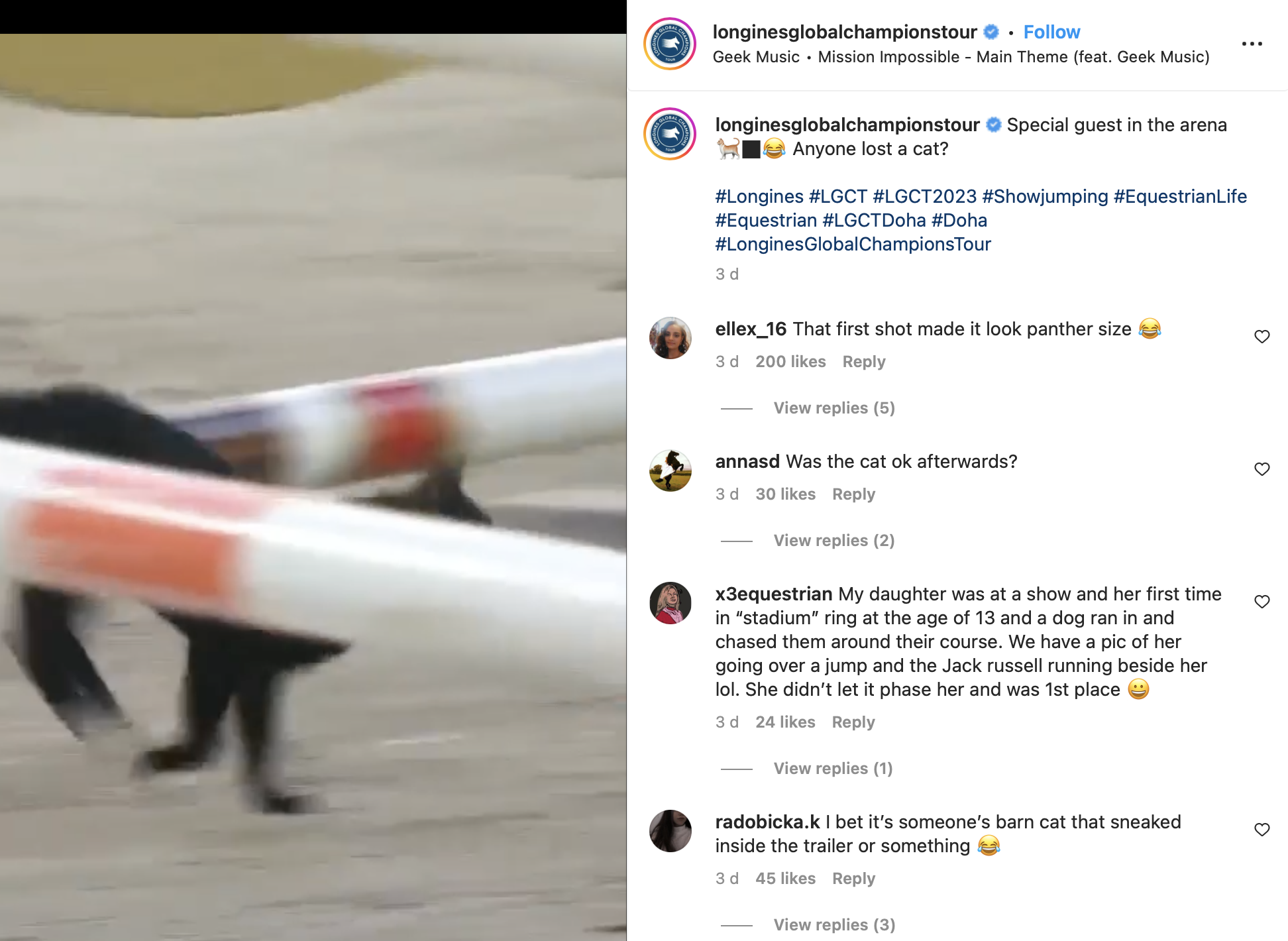Open longinesglobalchampionstour avatar beside the caption
Image resolution: width=1288 pixels, height=941 pixels.
click(670, 134)
